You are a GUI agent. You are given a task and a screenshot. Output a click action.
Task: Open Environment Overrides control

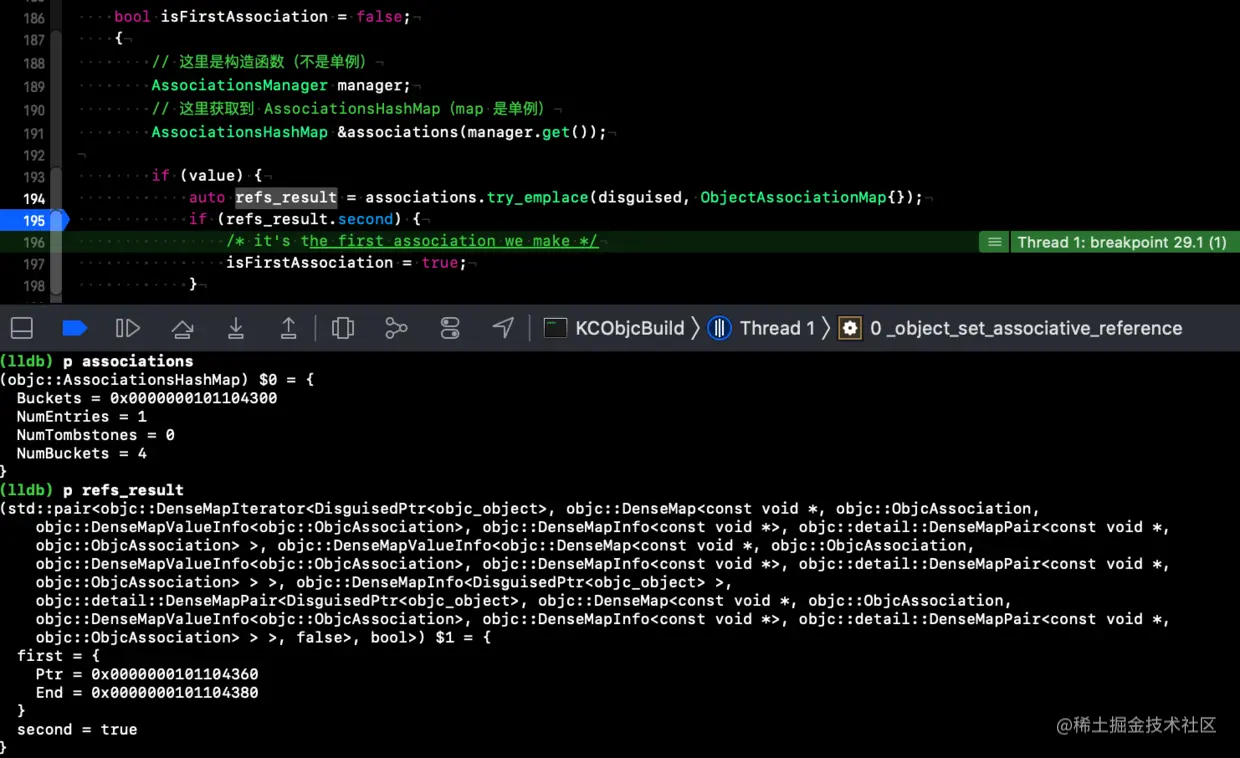click(450, 328)
